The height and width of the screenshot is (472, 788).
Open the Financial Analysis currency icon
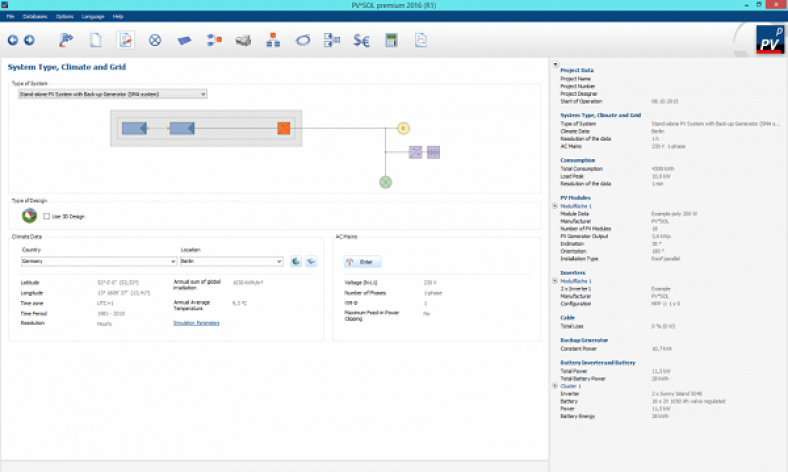coord(362,40)
